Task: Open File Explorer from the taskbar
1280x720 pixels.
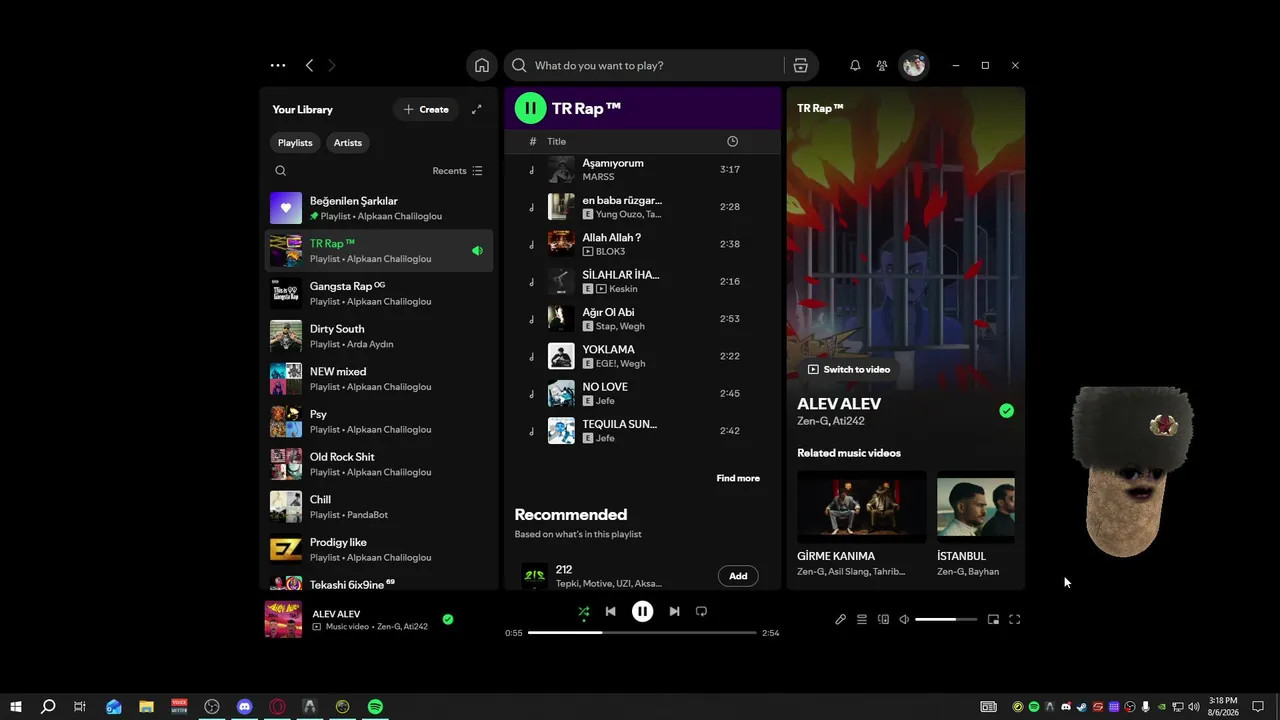Action: point(147,707)
